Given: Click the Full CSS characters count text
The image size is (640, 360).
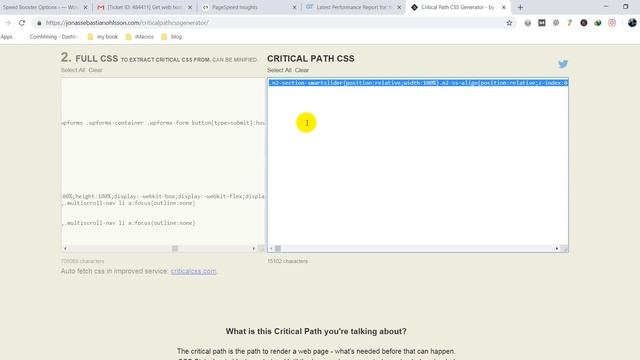Looking at the screenshot, I should 82,261.
